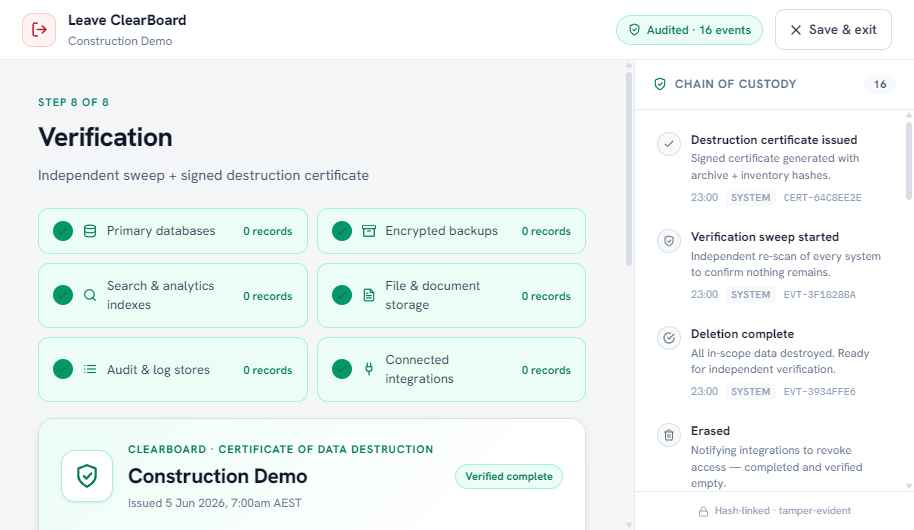Click the 'Deletion complete' event title
This screenshot has height=530, width=914.
click(x=742, y=334)
